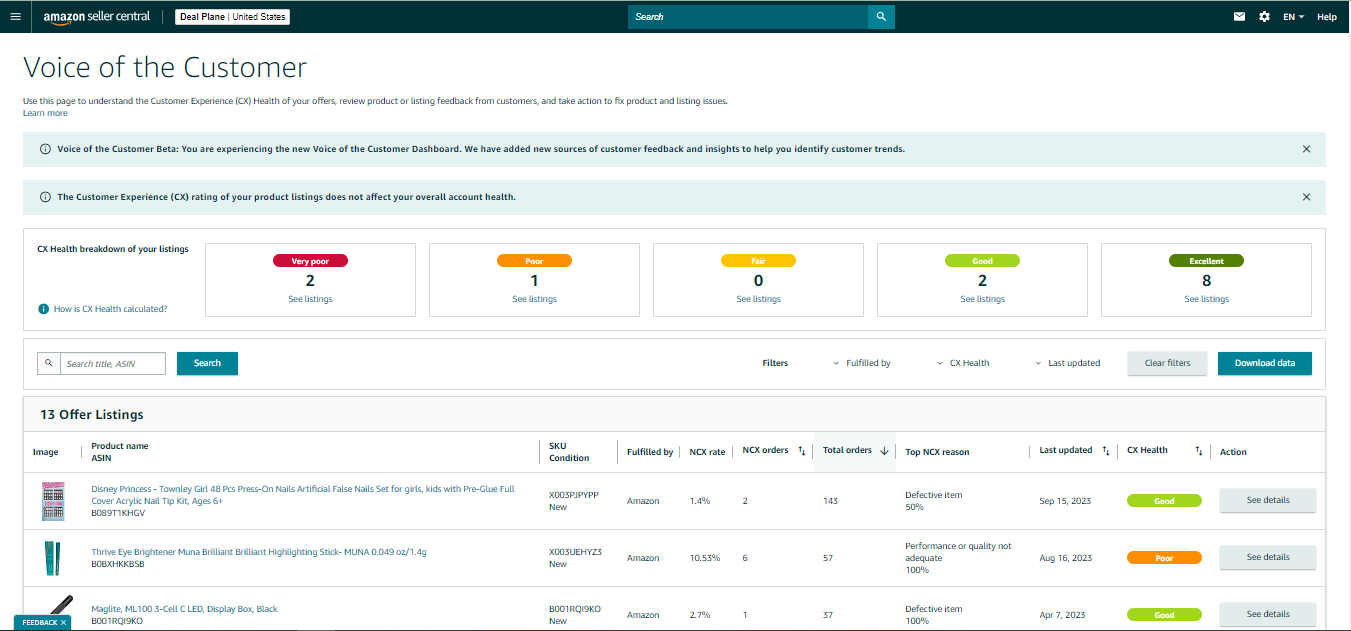Open How is CX Health calculated link
The image size is (1351, 631).
pyautogui.click(x=110, y=309)
